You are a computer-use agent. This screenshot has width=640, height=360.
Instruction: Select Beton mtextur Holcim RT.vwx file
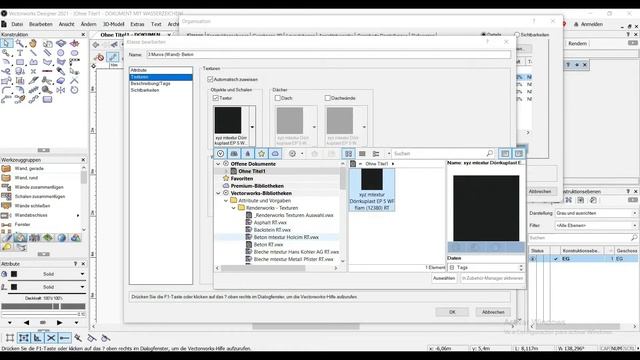(x=286, y=237)
